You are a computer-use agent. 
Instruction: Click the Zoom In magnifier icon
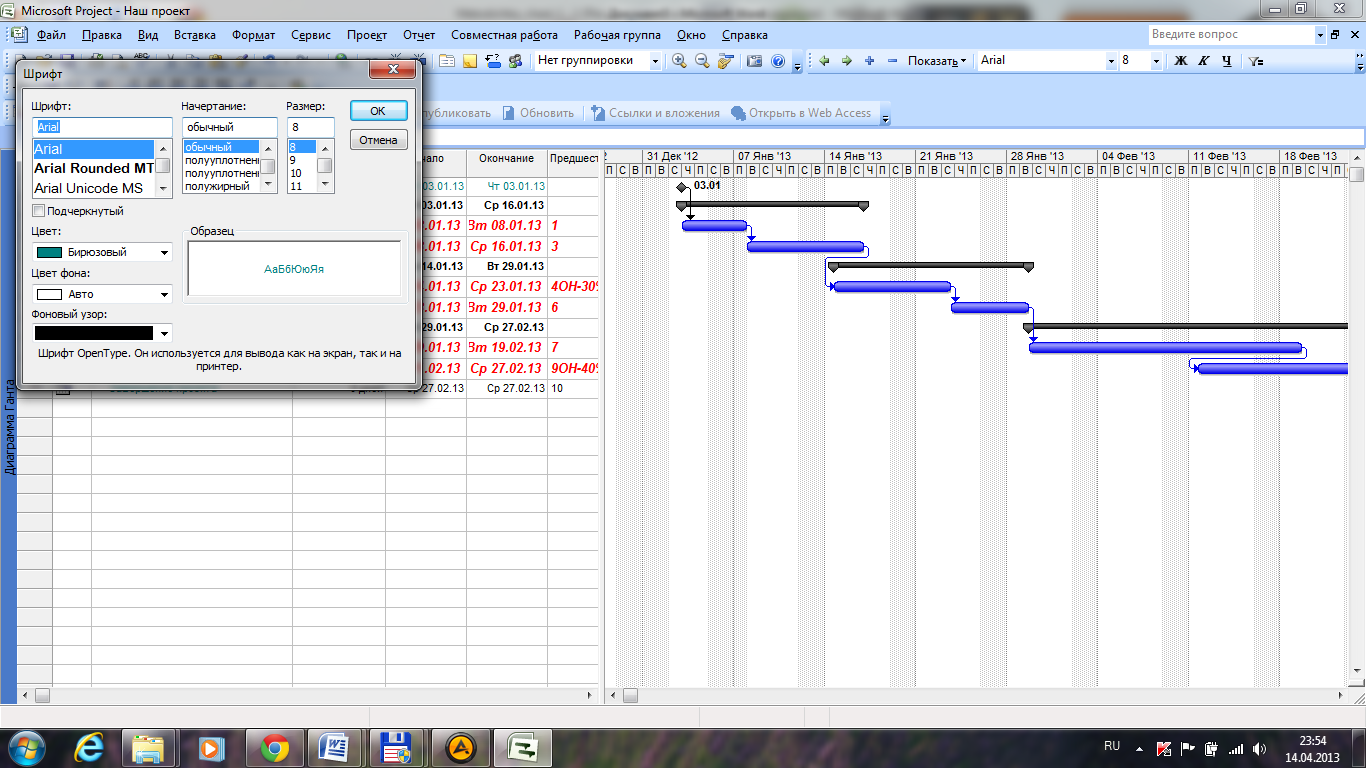[680, 61]
